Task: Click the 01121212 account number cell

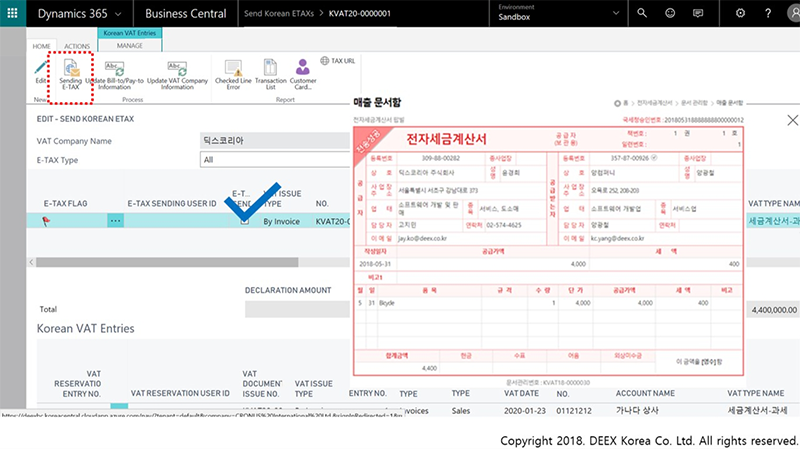Action: click(x=574, y=411)
